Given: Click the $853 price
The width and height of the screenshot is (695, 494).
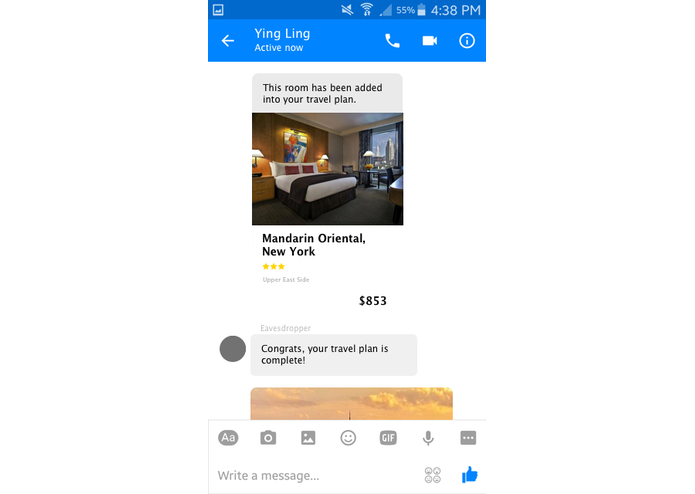Looking at the screenshot, I should coord(373,301).
